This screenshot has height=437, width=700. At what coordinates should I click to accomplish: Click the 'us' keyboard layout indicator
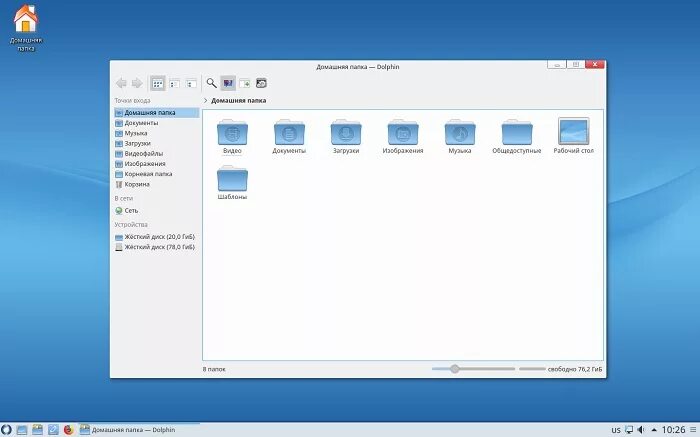[616, 430]
